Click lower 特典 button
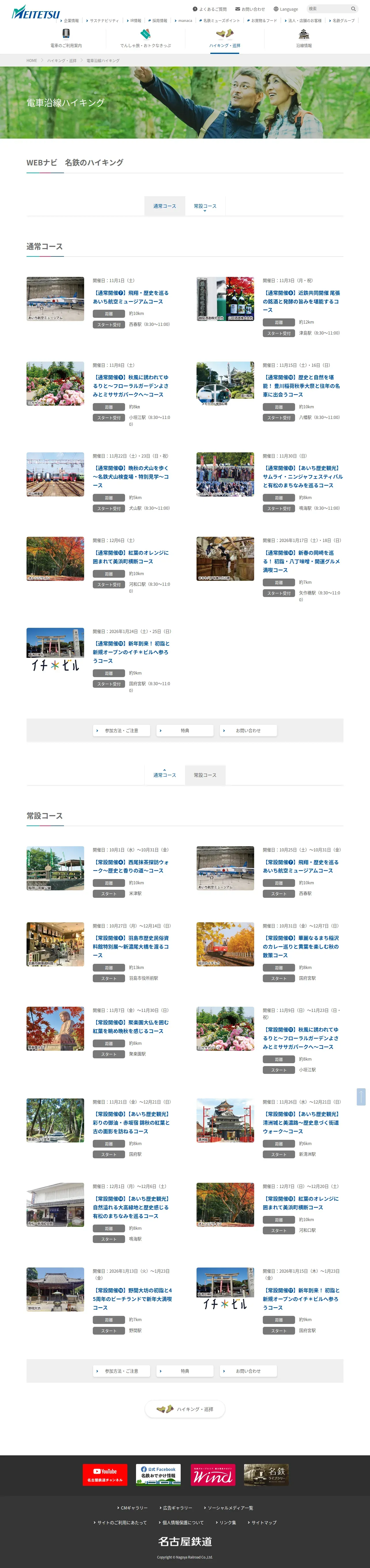Image resolution: width=370 pixels, height=1568 pixels. pyautogui.click(x=185, y=1371)
